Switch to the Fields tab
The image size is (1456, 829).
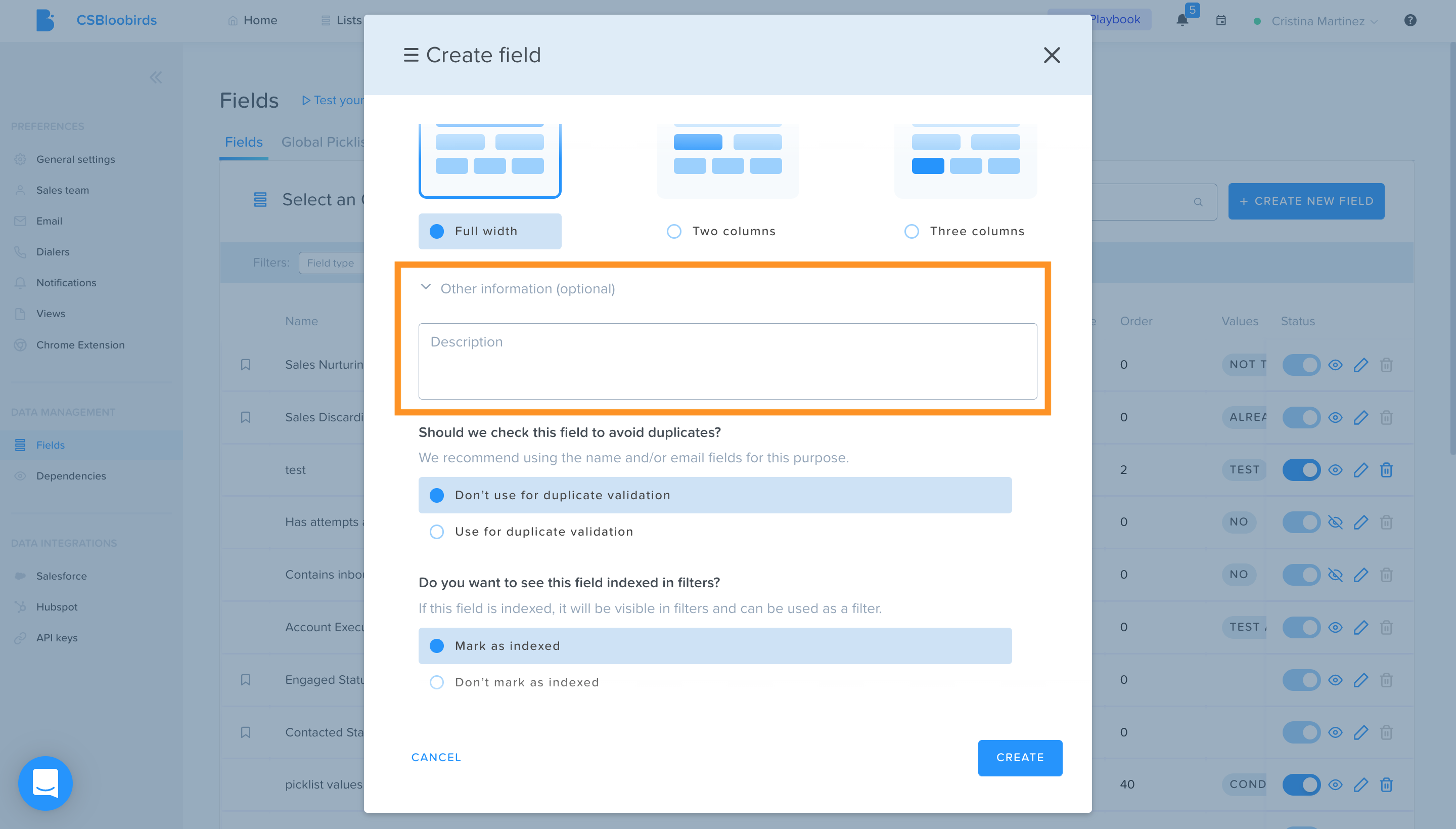click(244, 142)
